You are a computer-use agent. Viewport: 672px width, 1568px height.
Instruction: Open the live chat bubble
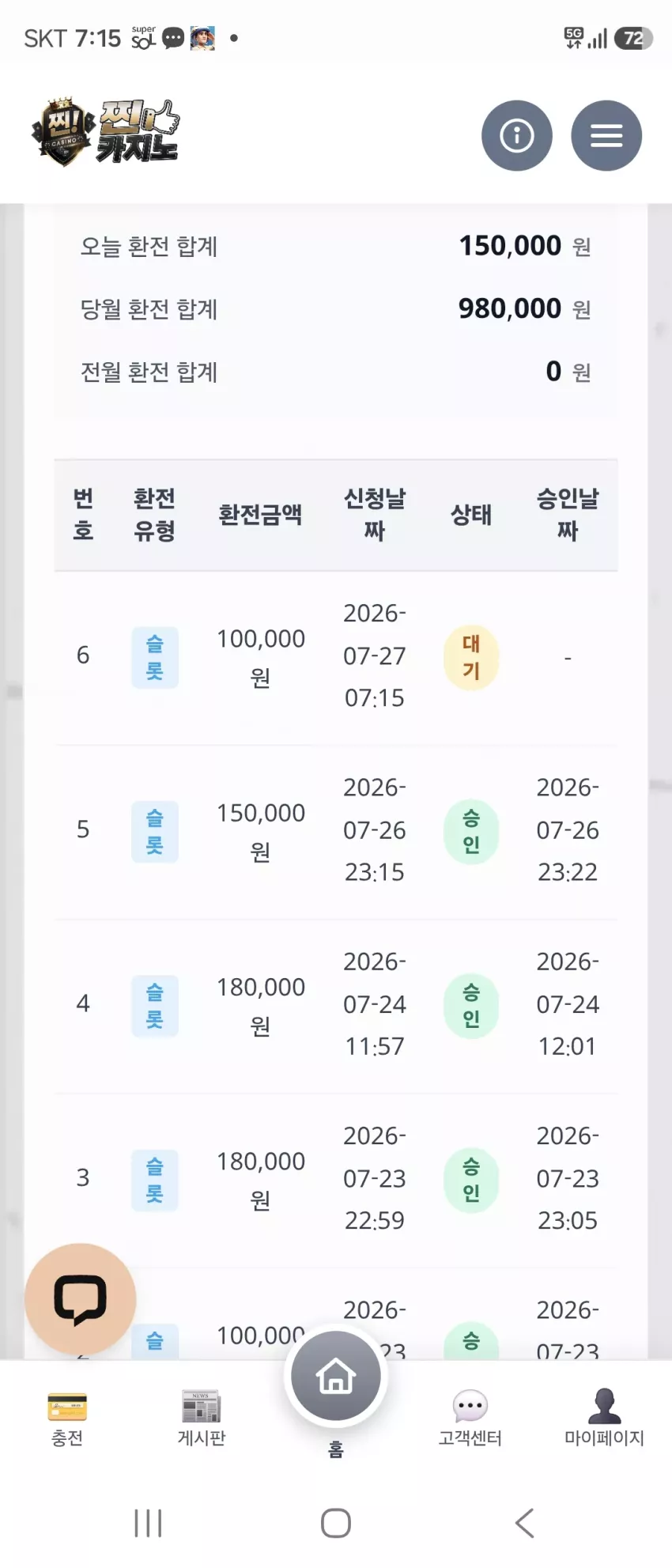80,1298
